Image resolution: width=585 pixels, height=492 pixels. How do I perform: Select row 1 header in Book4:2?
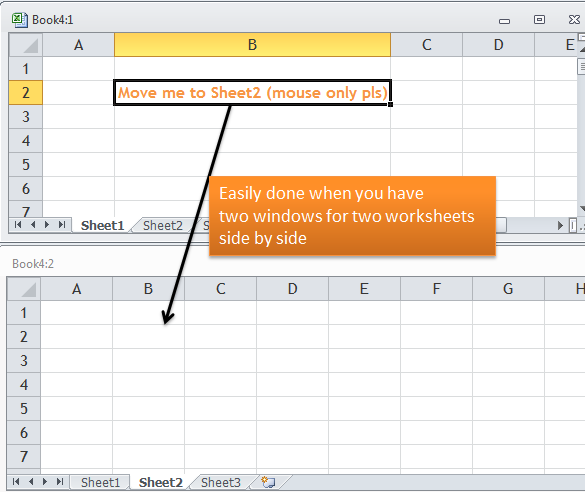24,313
